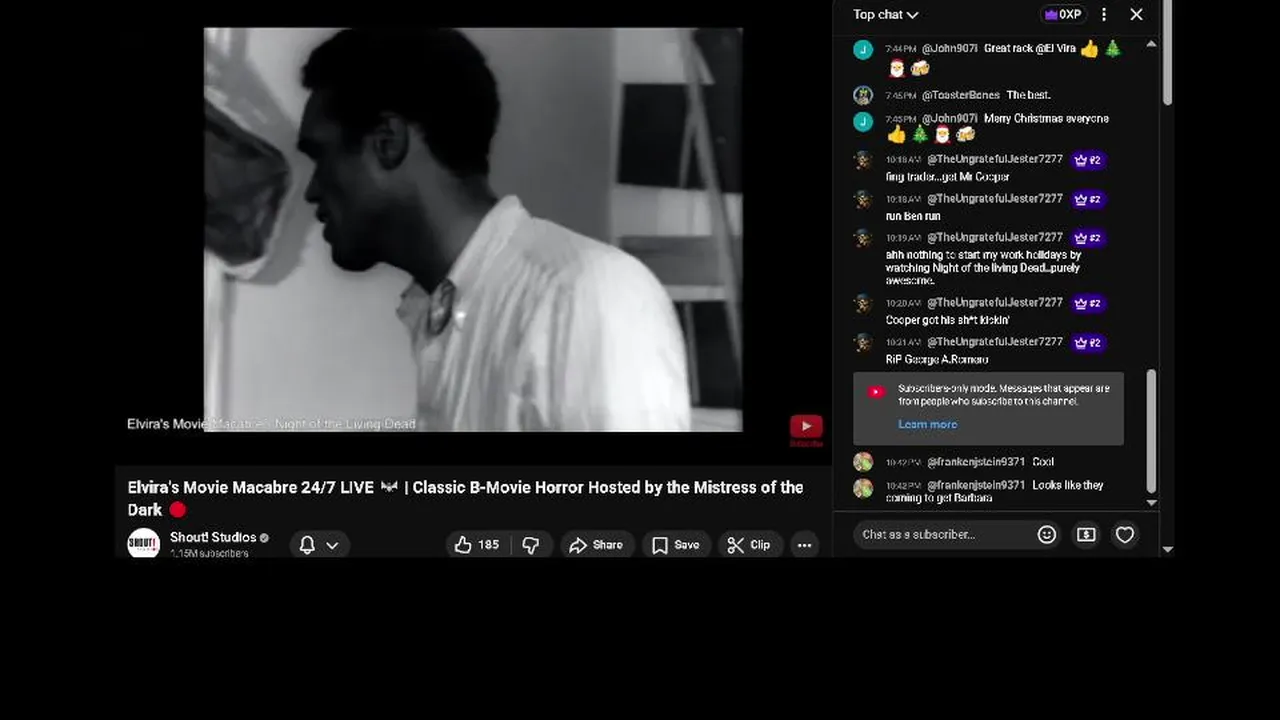Click the like count 185
This screenshot has width=1280, height=720.
[x=488, y=545]
